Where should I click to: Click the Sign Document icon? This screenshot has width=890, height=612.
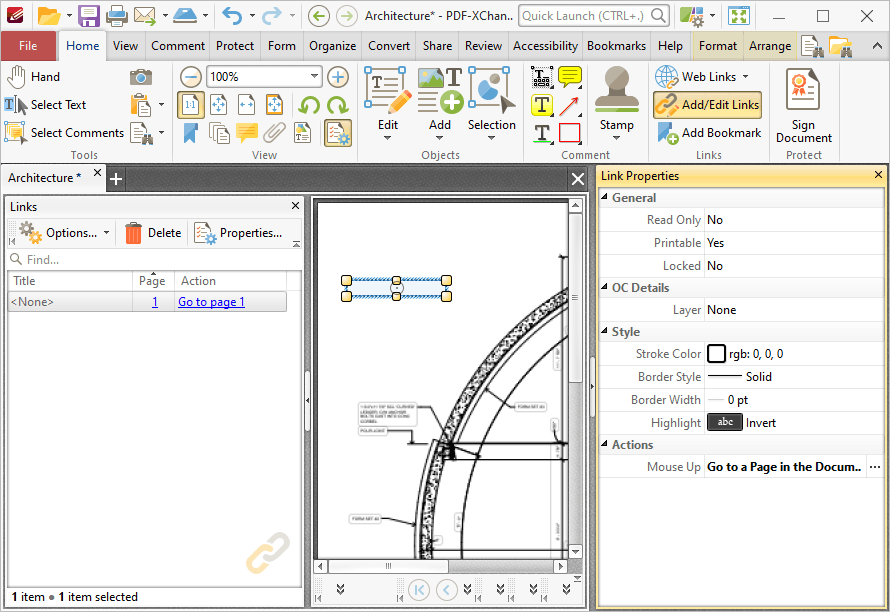(803, 89)
